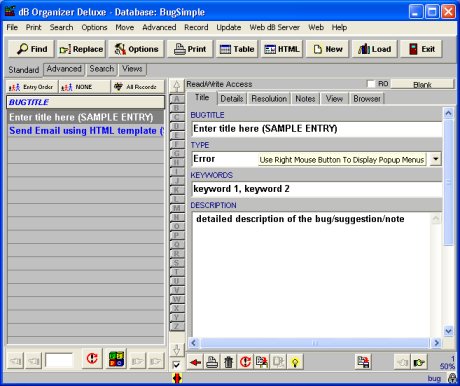Click into the KEYWORDS input field
Viewport: 460px width, 386px height.
(x=317, y=189)
